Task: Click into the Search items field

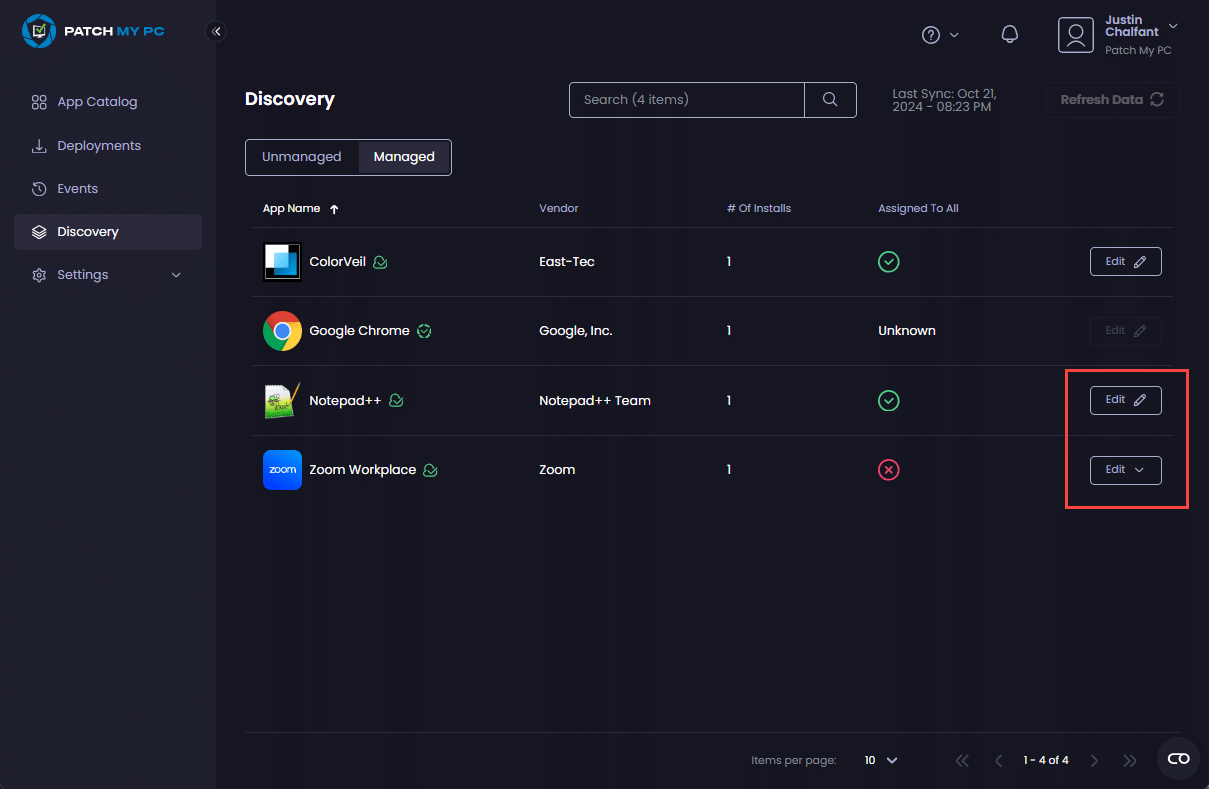Action: tap(686, 100)
